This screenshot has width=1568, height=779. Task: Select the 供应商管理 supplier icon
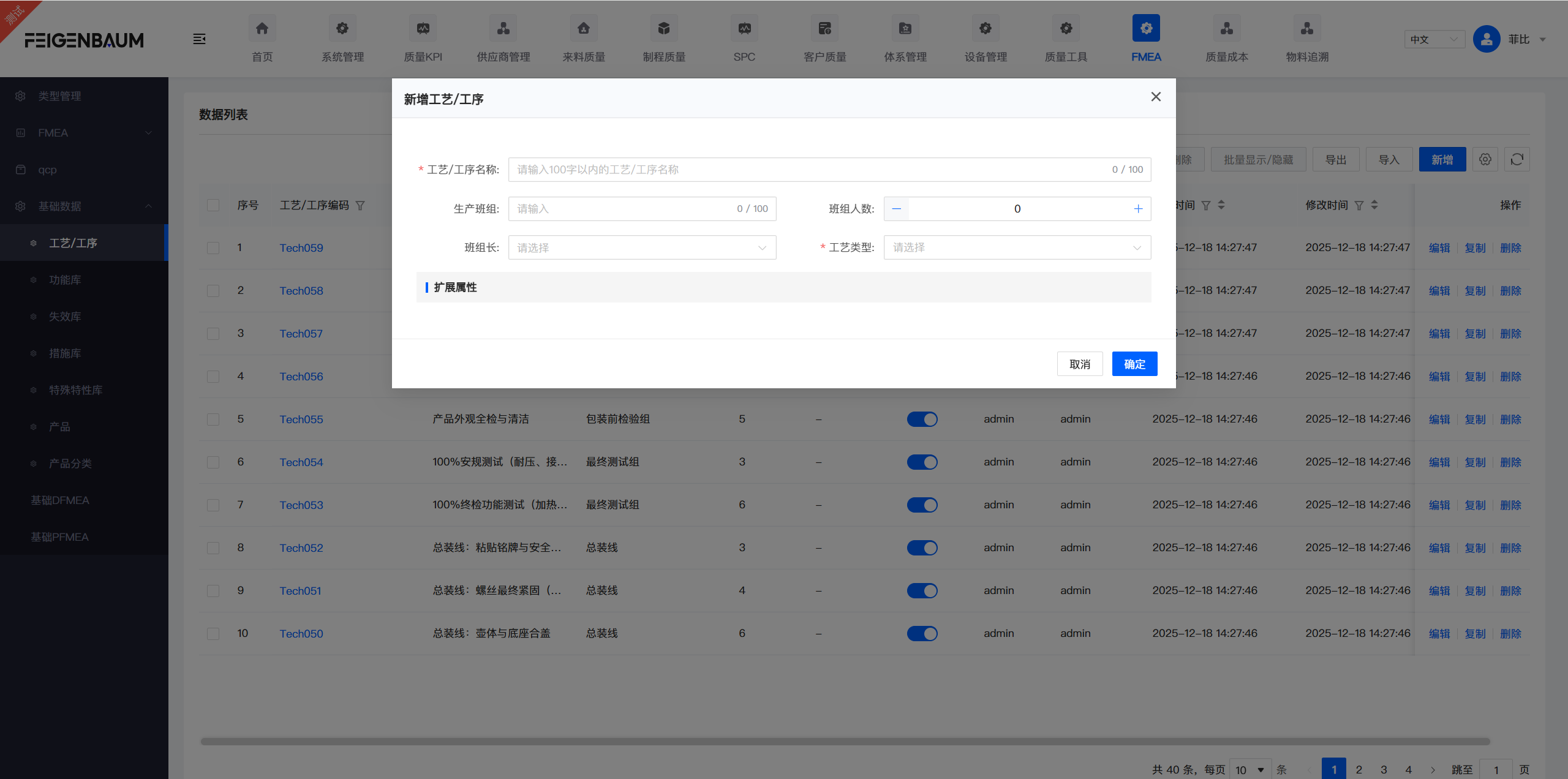click(503, 28)
